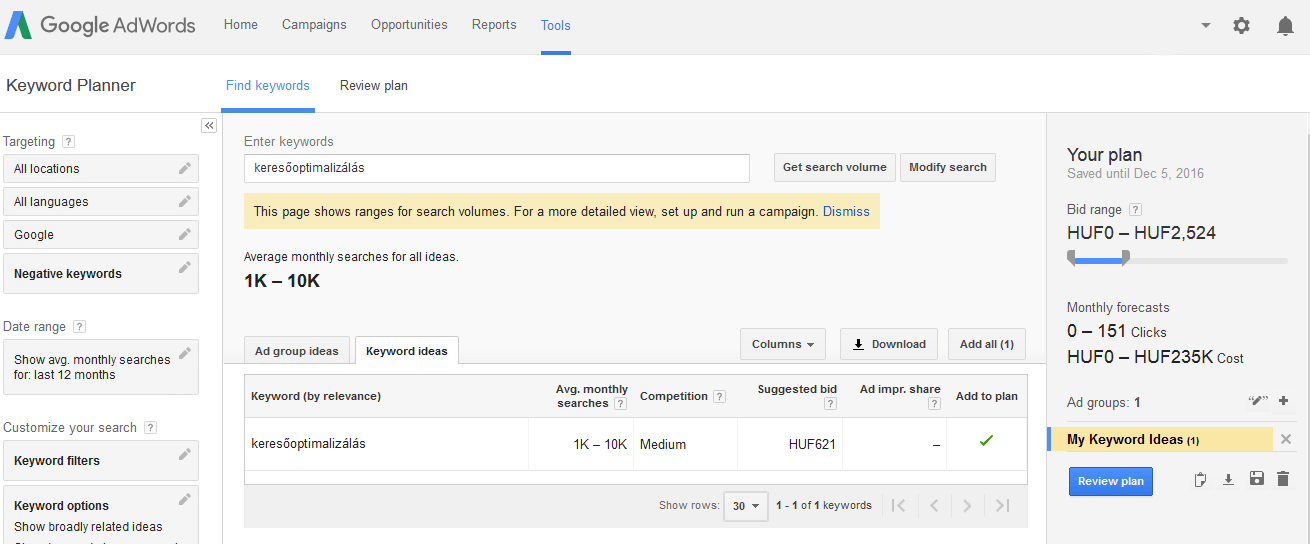
Task: Click the Google AdWords logo
Action: pos(100,26)
